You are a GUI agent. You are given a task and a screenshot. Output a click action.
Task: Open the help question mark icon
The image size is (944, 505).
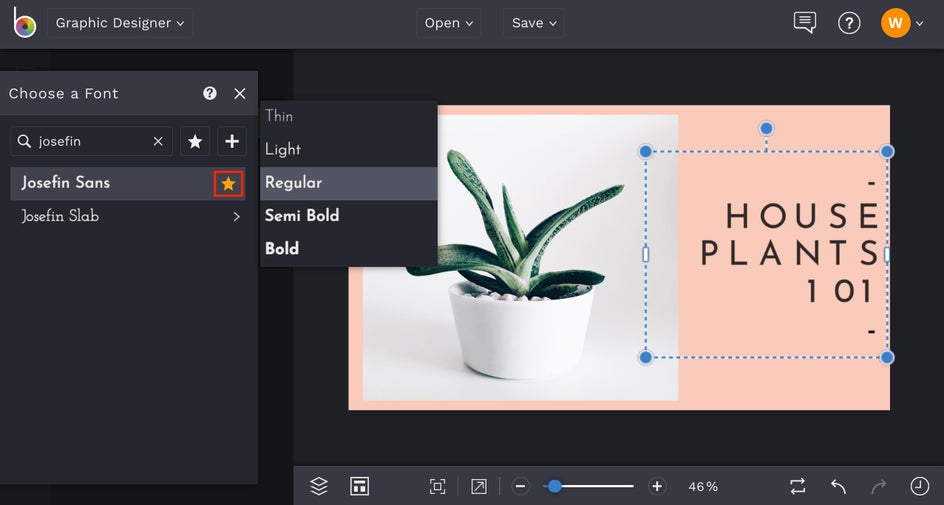click(849, 23)
